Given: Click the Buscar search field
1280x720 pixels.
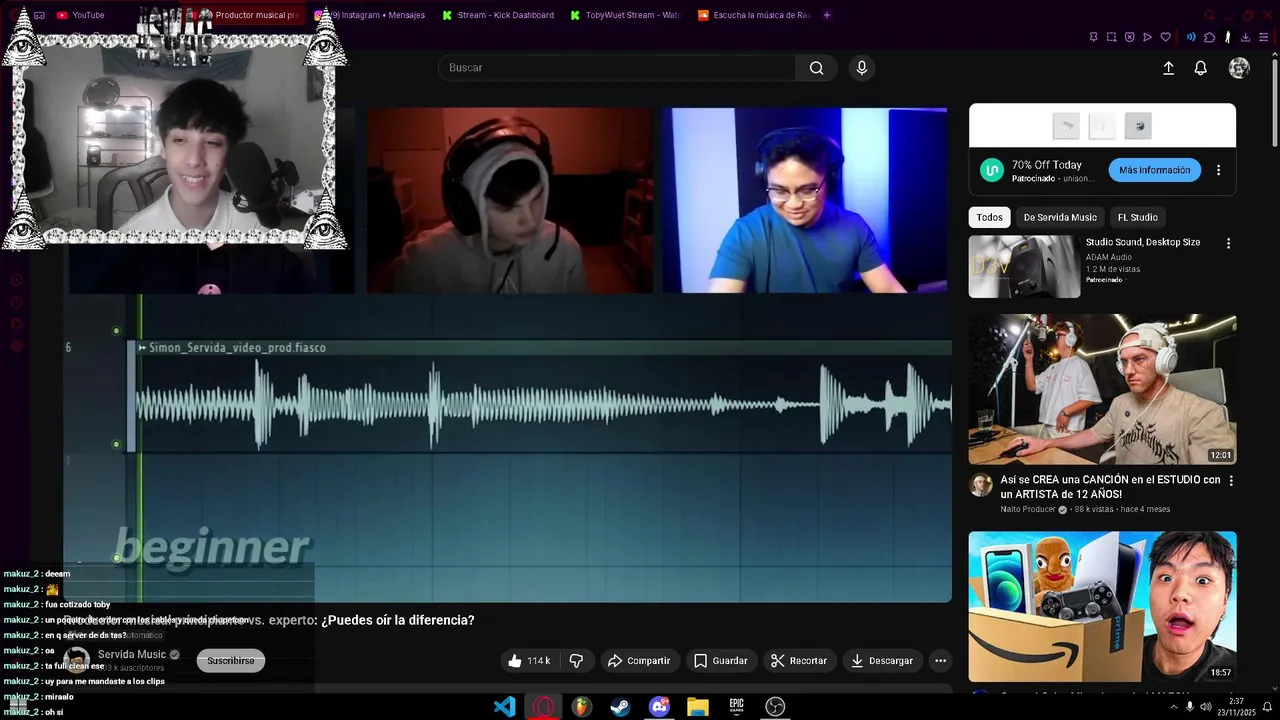Looking at the screenshot, I should (x=616, y=68).
